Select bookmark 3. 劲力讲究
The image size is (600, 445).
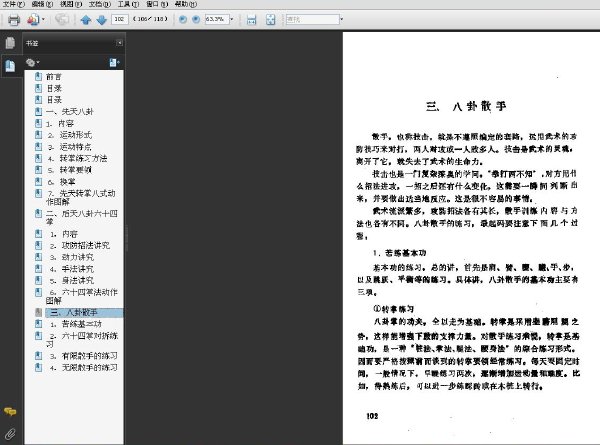pyautogui.click(x=72, y=257)
